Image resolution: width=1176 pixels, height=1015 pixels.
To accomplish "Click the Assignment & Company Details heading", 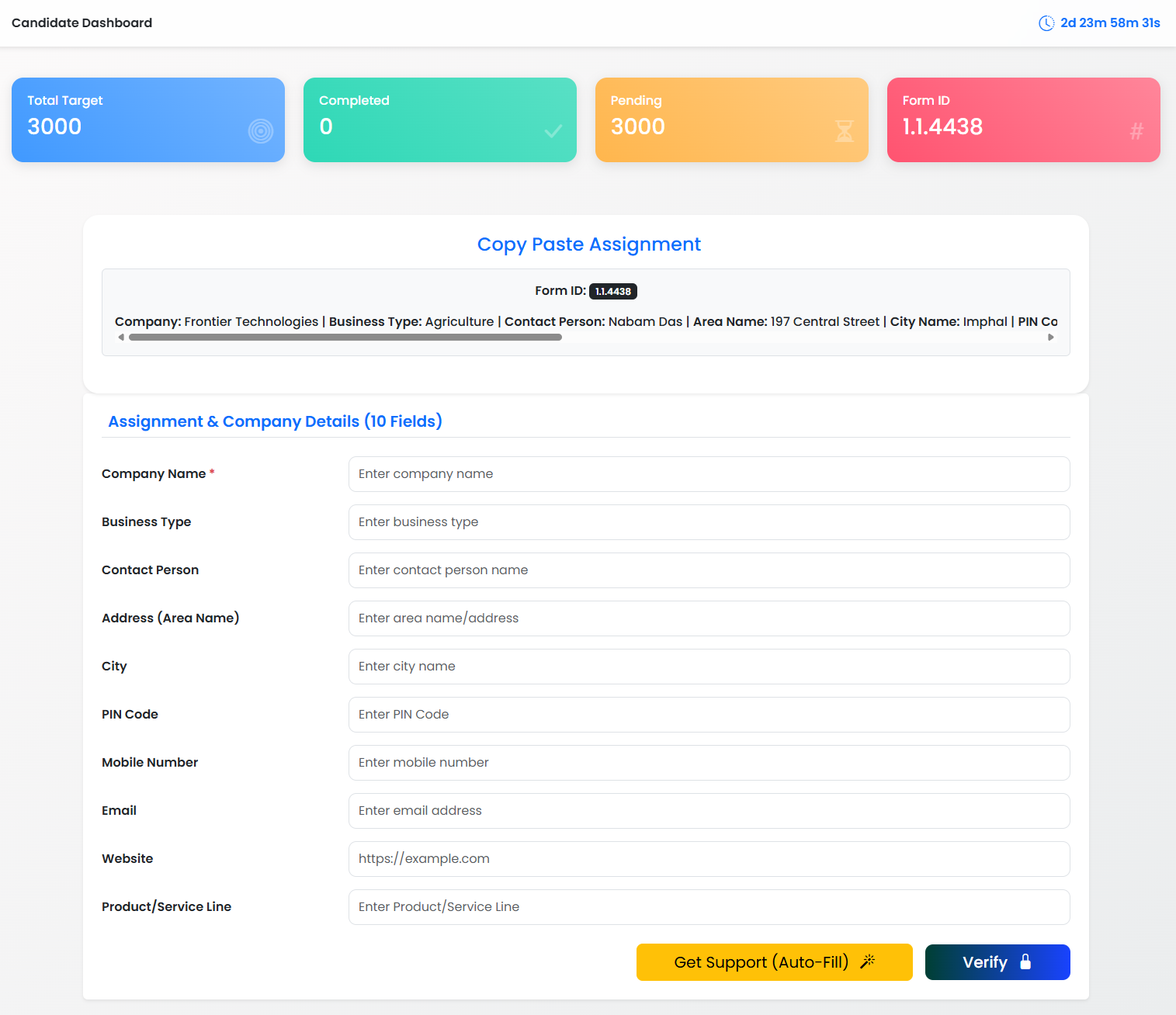I will [x=275, y=421].
